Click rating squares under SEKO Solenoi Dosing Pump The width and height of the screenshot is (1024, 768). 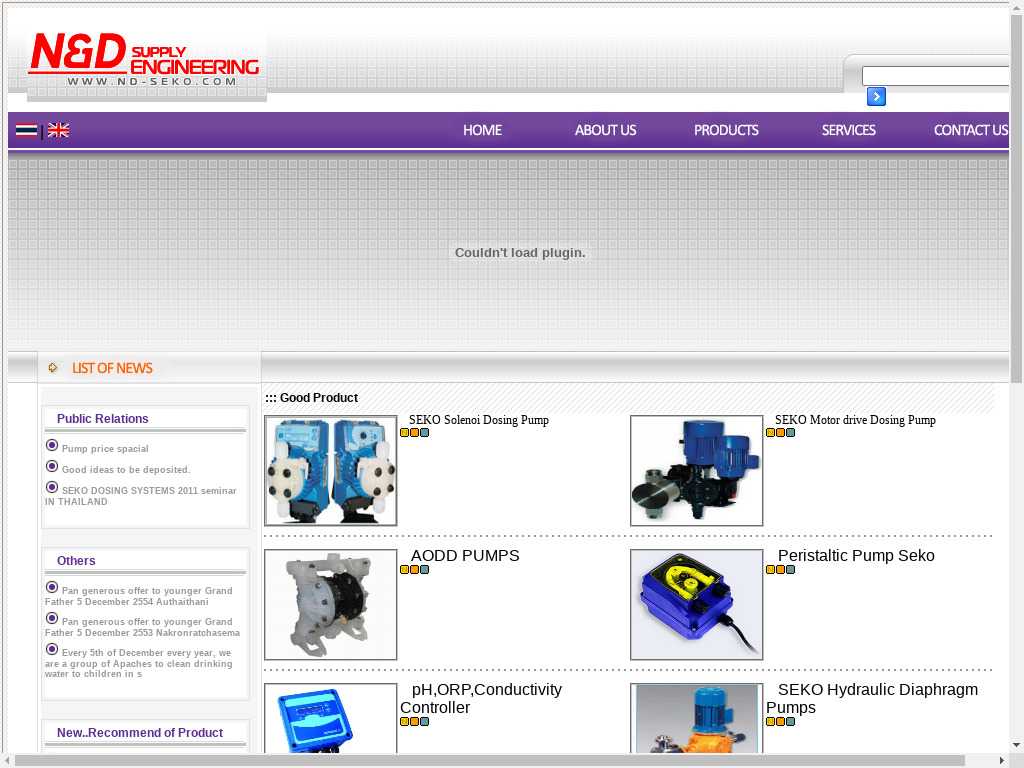(x=415, y=432)
